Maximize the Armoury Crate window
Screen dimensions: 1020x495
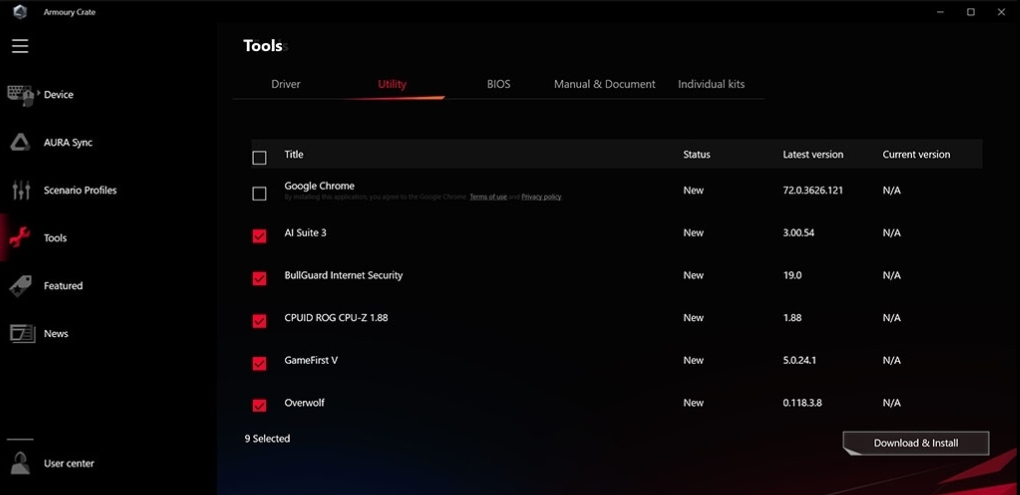(x=971, y=12)
